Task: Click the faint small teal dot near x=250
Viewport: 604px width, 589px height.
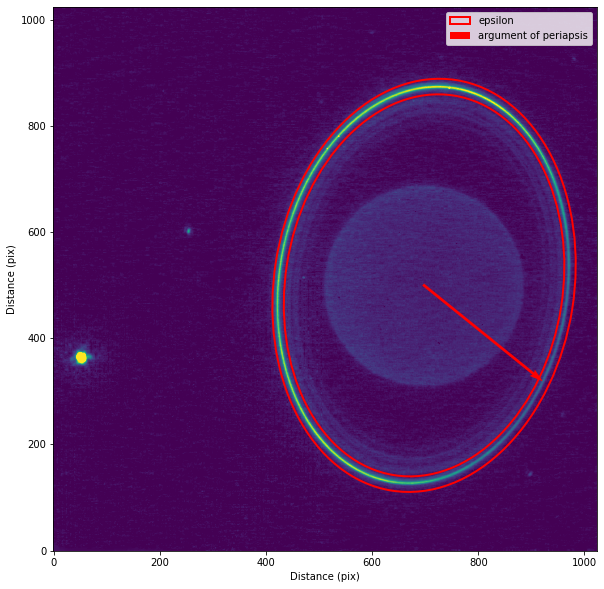Action: click(x=189, y=231)
